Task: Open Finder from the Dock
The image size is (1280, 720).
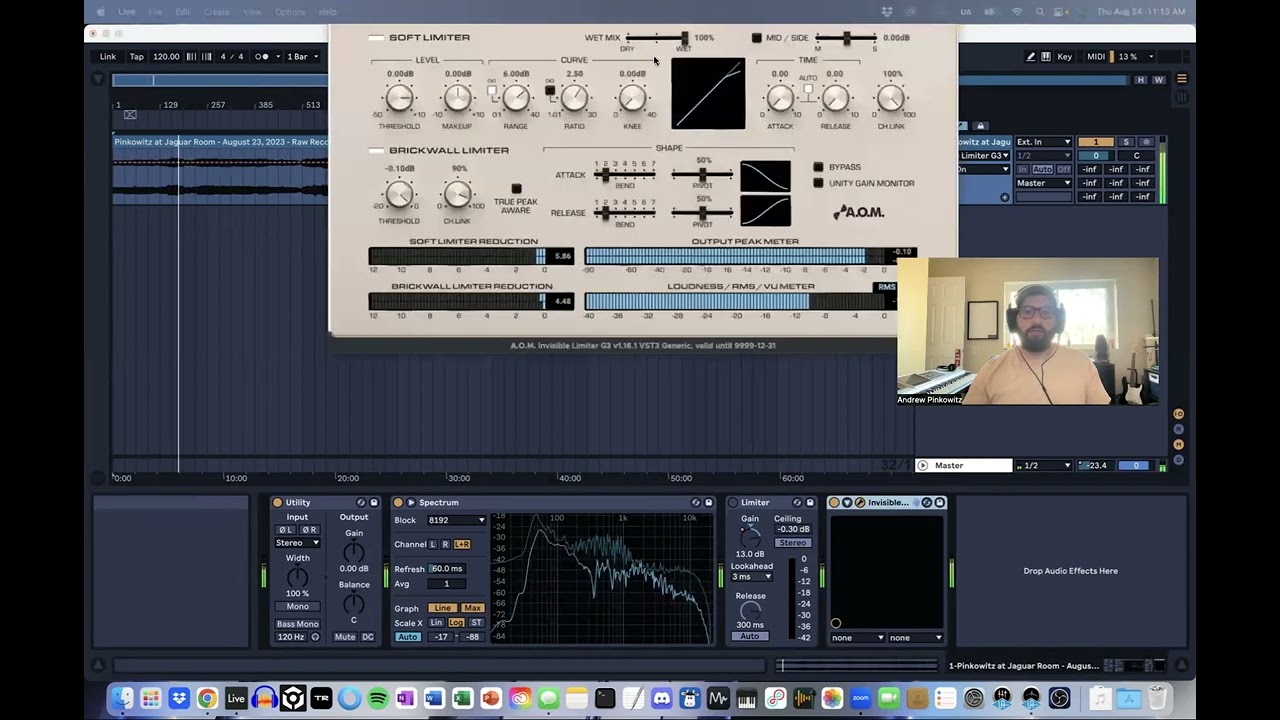Action: point(122,698)
